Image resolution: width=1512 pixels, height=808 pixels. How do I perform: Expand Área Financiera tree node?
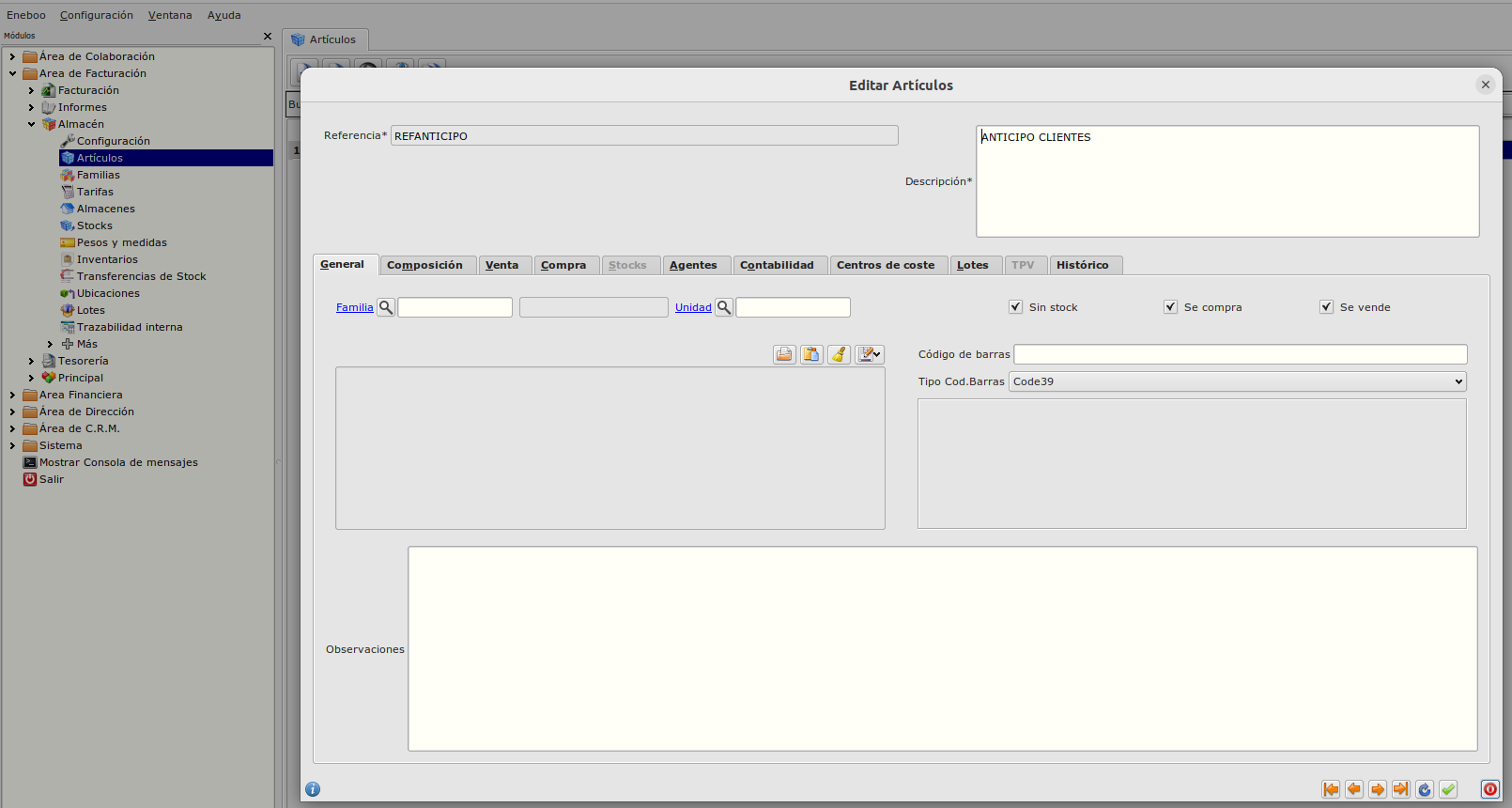(x=12, y=395)
